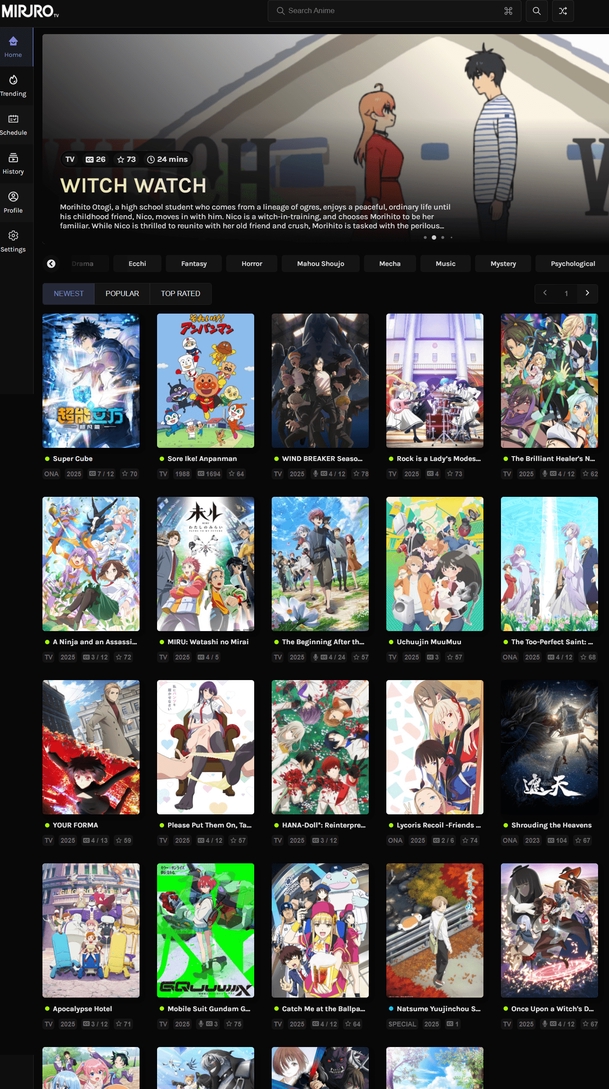Open the HANA-Doll* poster
The width and height of the screenshot is (609, 1089).
click(x=320, y=747)
